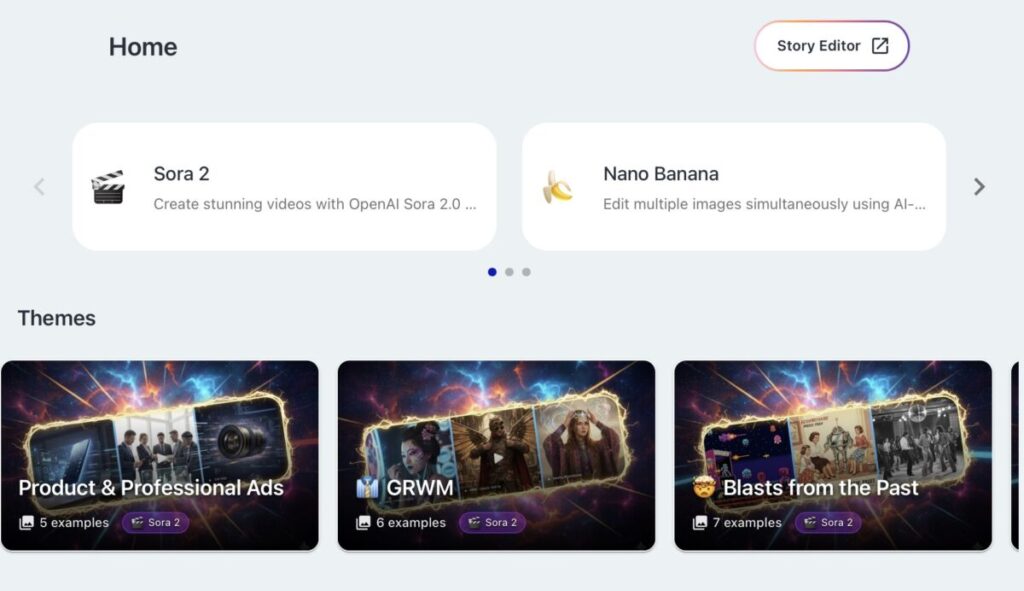Open the Nano Banana tool card
The width and height of the screenshot is (1024, 591).
(x=733, y=187)
